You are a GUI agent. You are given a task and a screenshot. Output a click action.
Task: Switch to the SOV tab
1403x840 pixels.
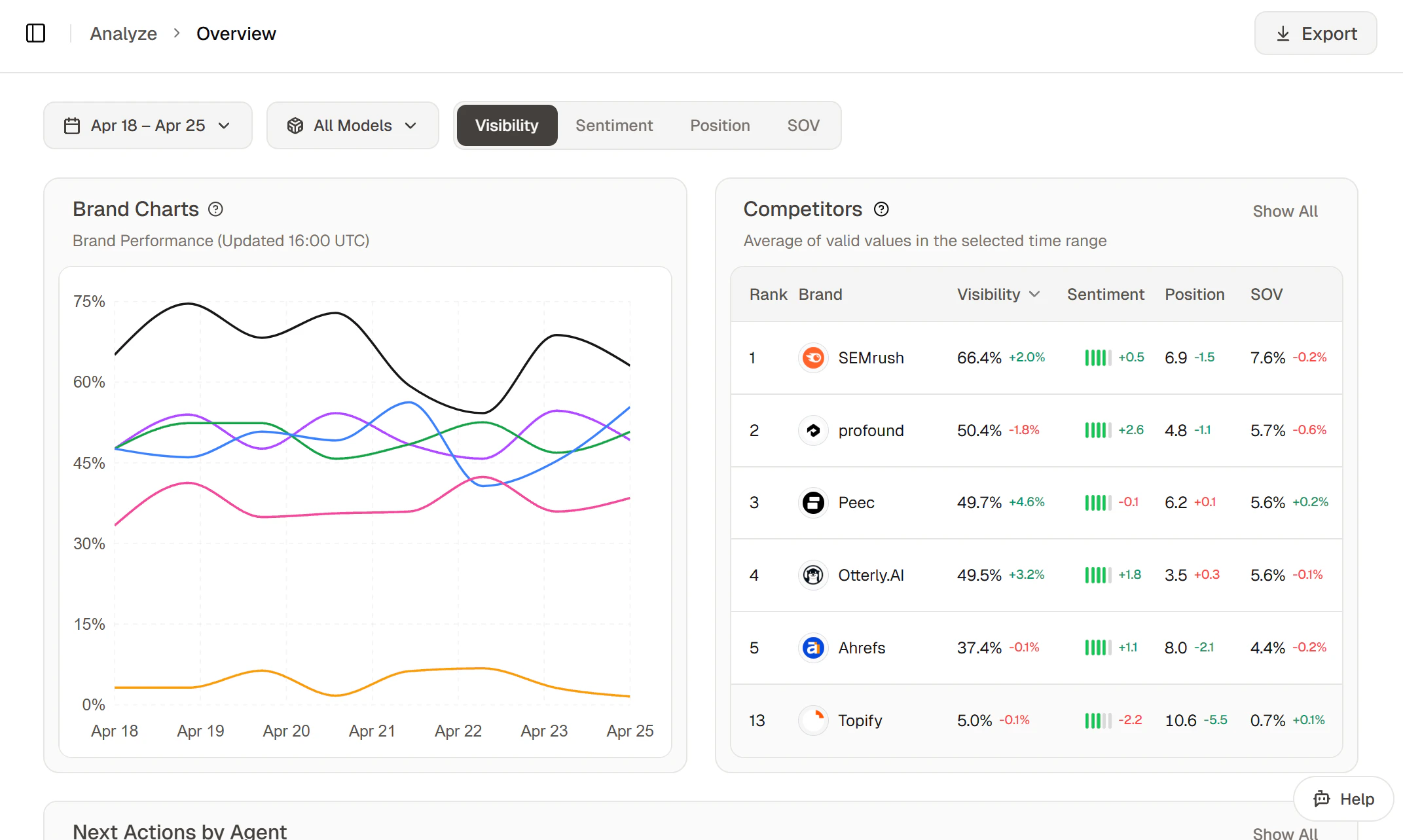(x=803, y=125)
